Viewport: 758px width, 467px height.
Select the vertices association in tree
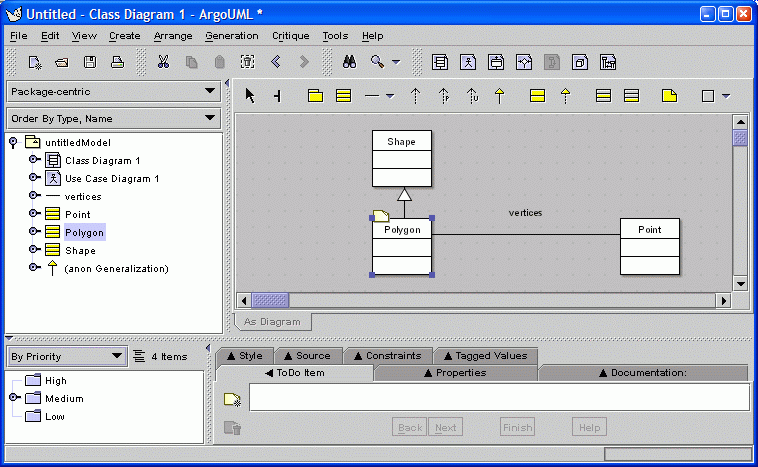click(83, 196)
